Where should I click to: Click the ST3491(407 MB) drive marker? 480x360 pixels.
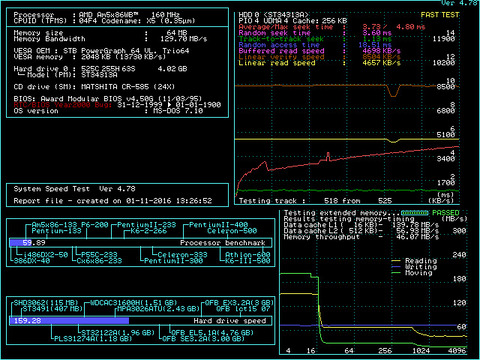52,309
